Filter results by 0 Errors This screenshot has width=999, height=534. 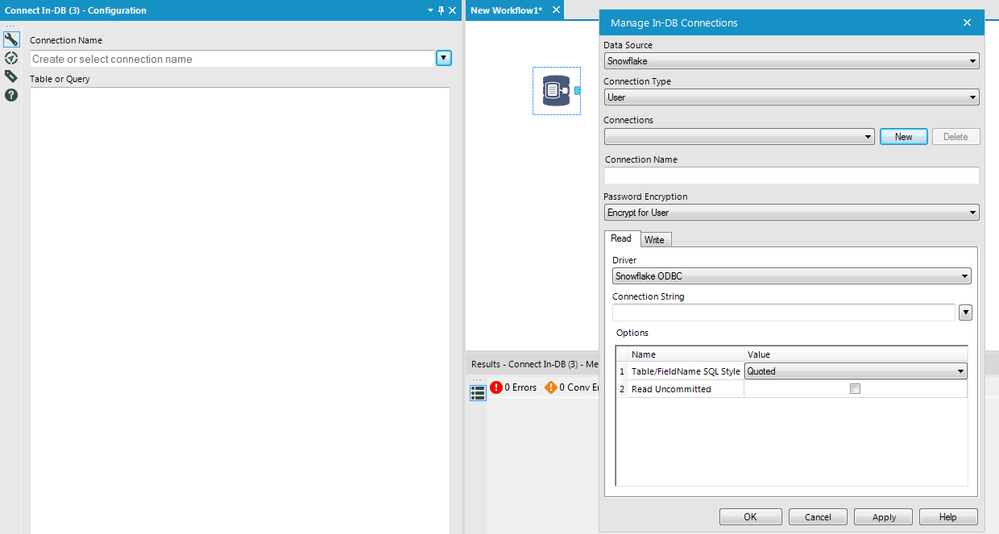[x=514, y=387]
